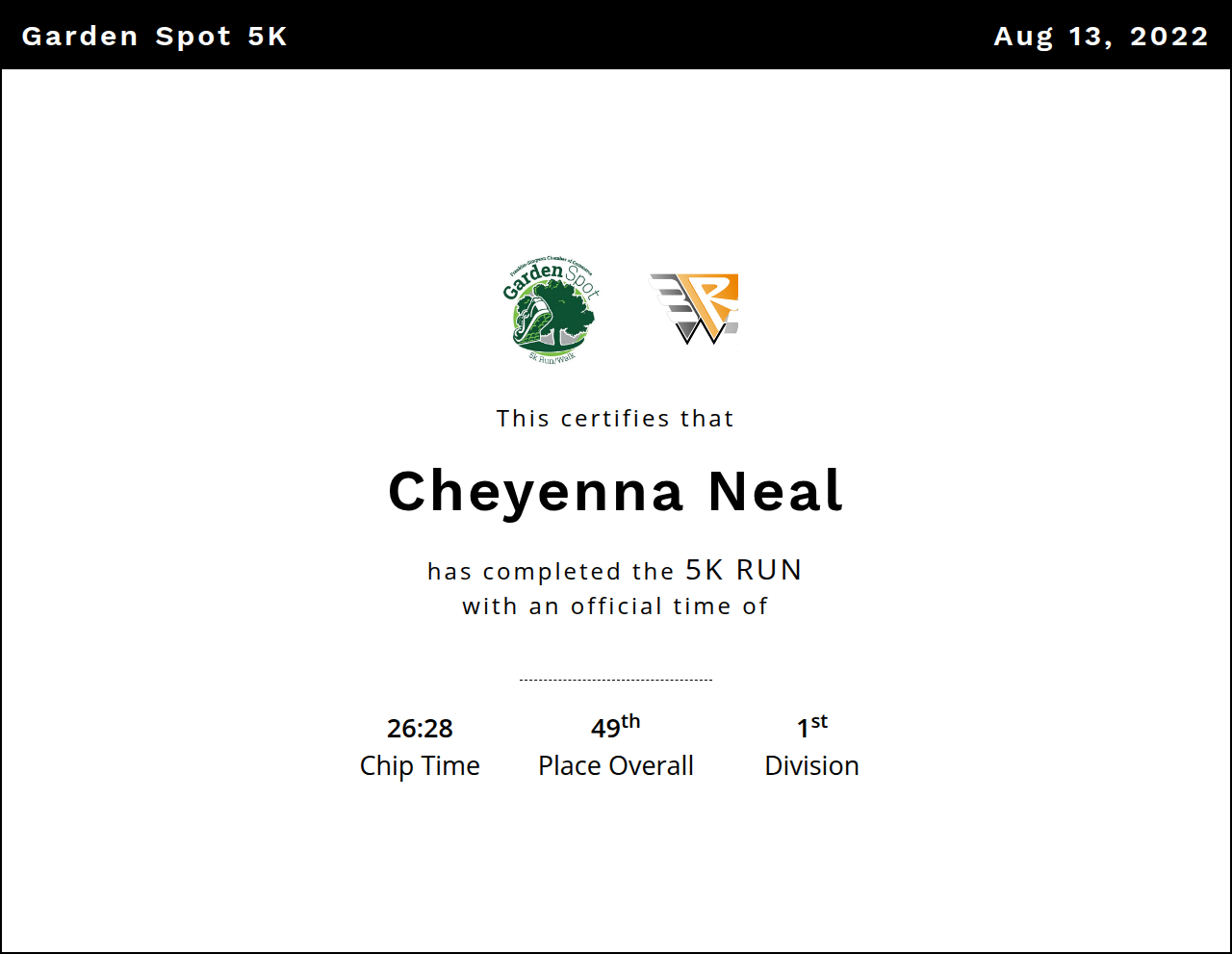1232x954 pixels.
Task: Click 'with an official time of' line
Action: 615,606
